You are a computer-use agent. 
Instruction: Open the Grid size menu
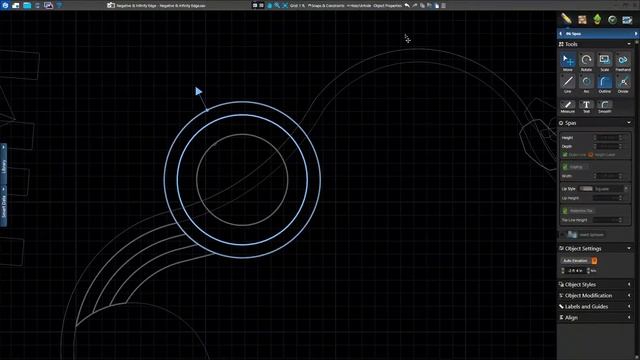(x=297, y=6)
